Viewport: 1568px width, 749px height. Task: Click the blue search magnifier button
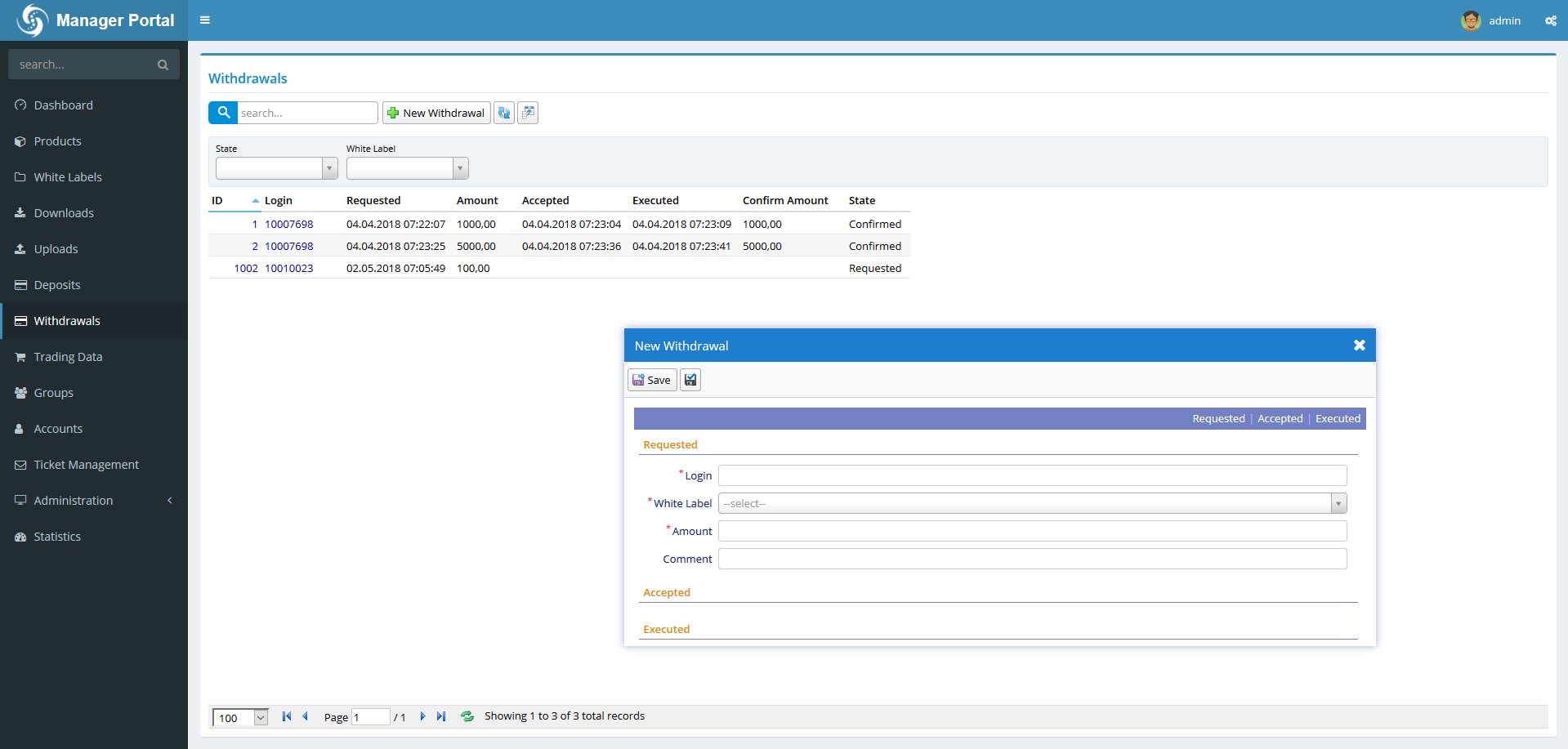[x=223, y=113]
